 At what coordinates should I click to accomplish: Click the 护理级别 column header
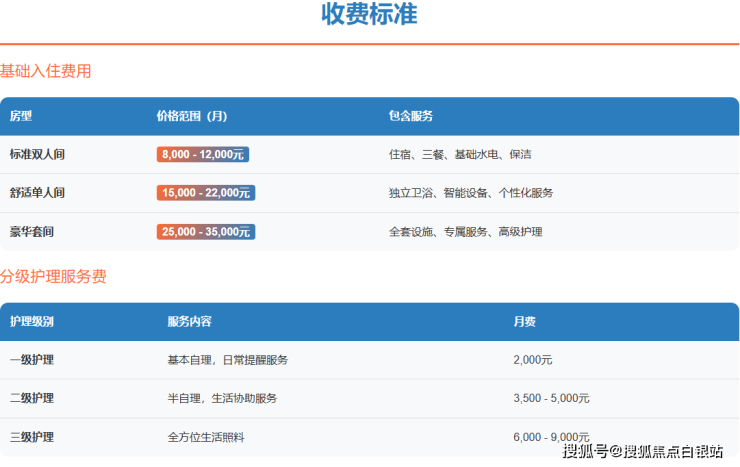pyautogui.click(x=32, y=322)
